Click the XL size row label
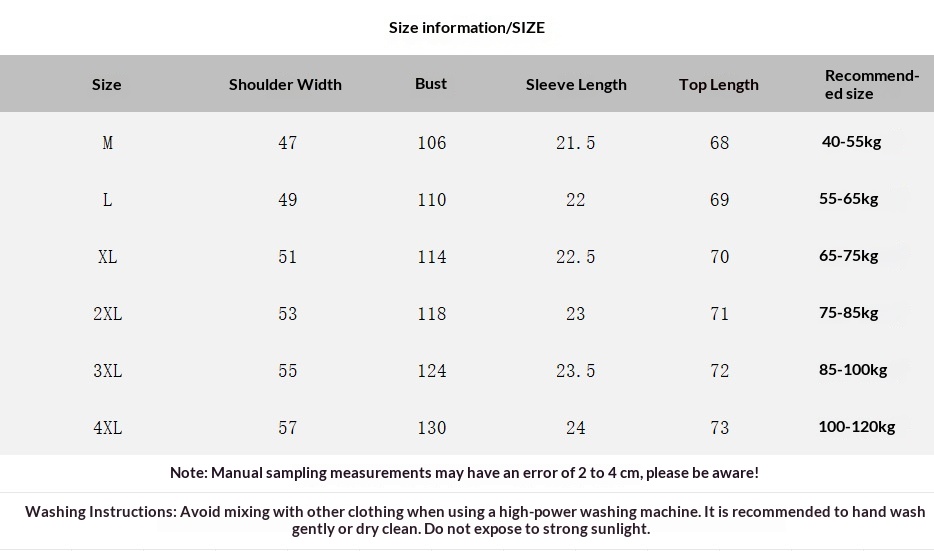The image size is (934, 551). [x=107, y=257]
